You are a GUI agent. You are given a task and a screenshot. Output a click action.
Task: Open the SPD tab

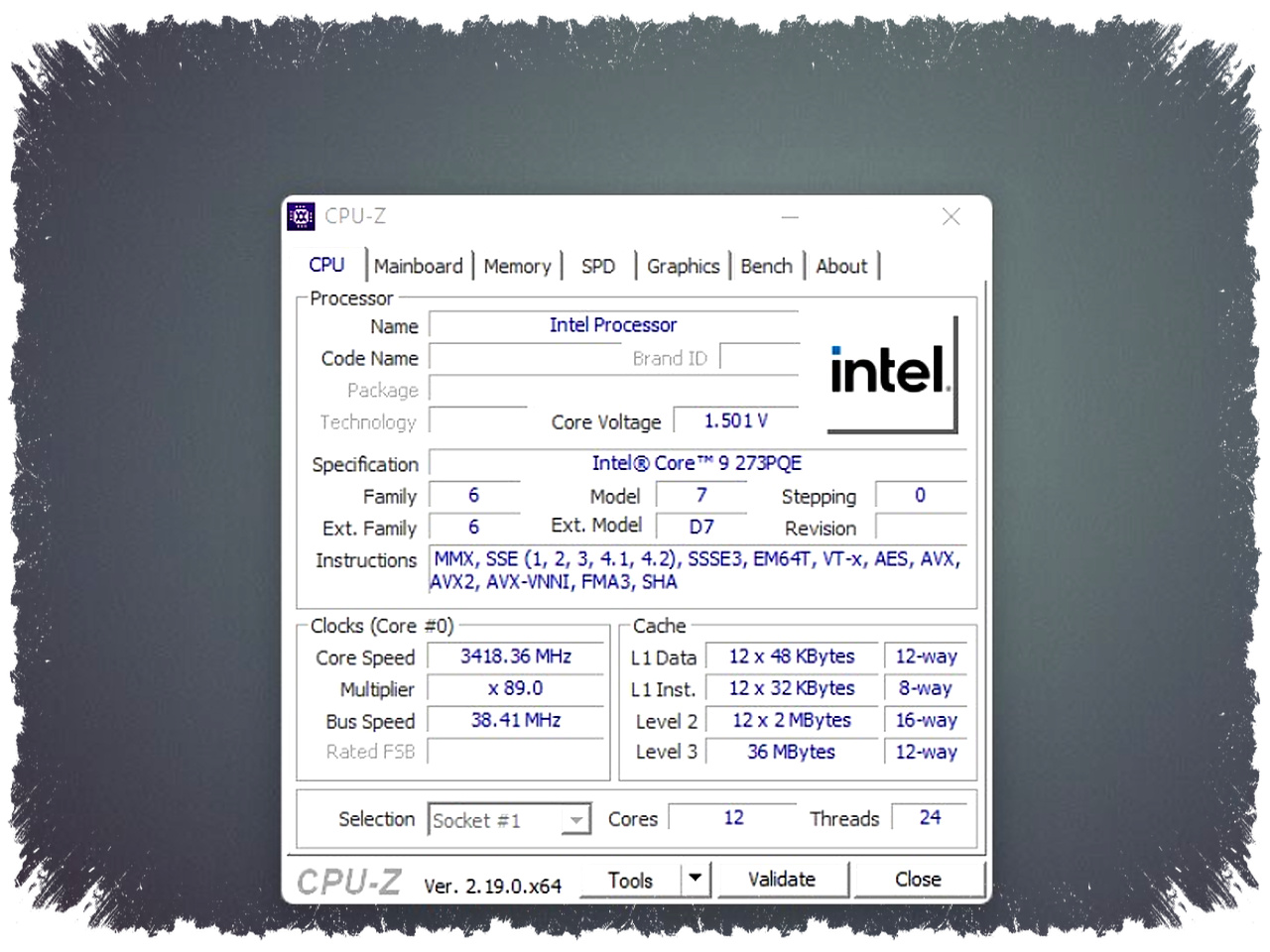pos(597,267)
